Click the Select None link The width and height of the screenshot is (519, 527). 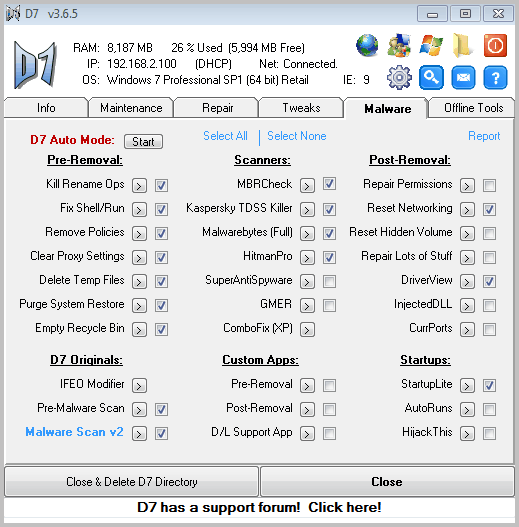pos(296,136)
